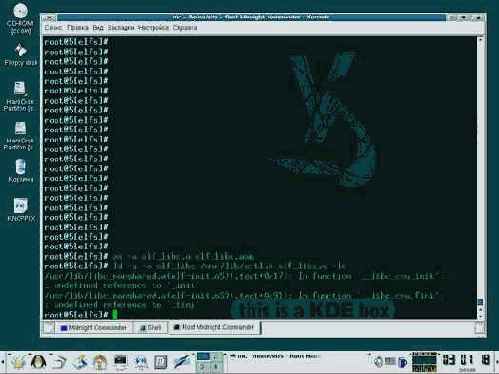This screenshot has height=374, width=499.
Task: Click the Konsole taskbar entry
Action: pyautogui.click(x=275, y=357)
